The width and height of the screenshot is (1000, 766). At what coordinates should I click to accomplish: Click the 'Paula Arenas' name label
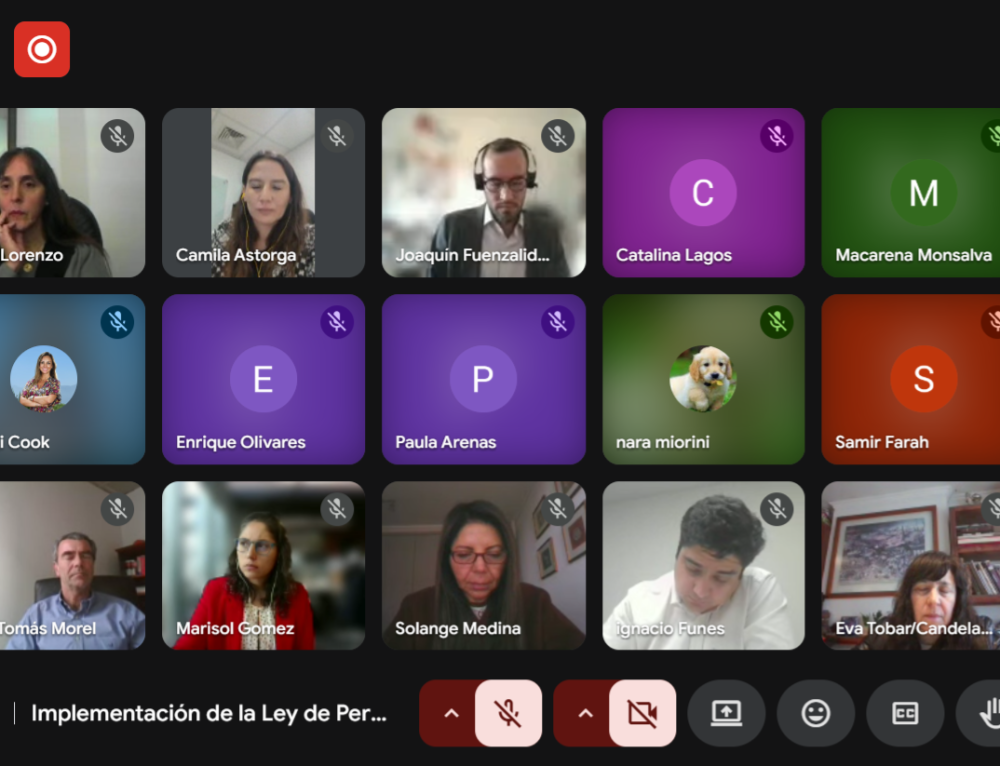445,442
